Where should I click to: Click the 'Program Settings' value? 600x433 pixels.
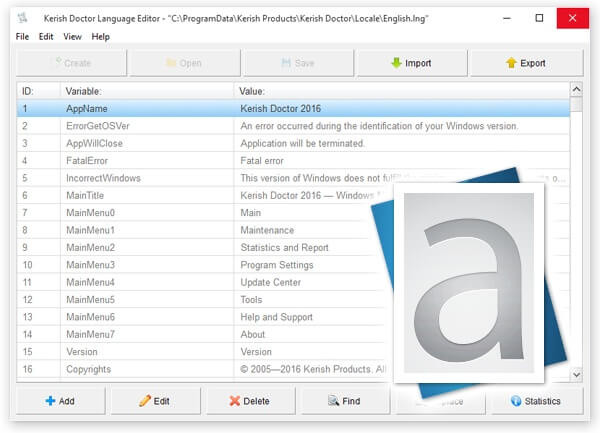[x=277, y=265]
